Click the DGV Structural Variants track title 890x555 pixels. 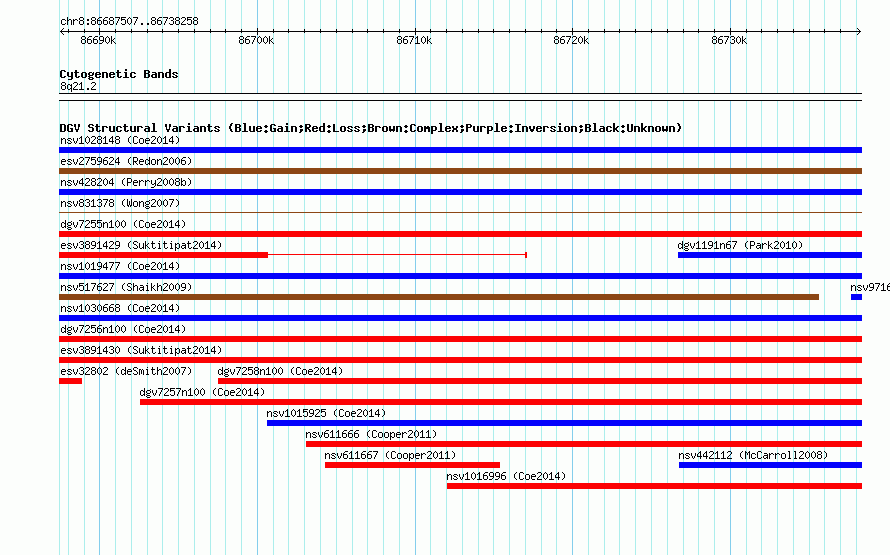tap(371, 128)
